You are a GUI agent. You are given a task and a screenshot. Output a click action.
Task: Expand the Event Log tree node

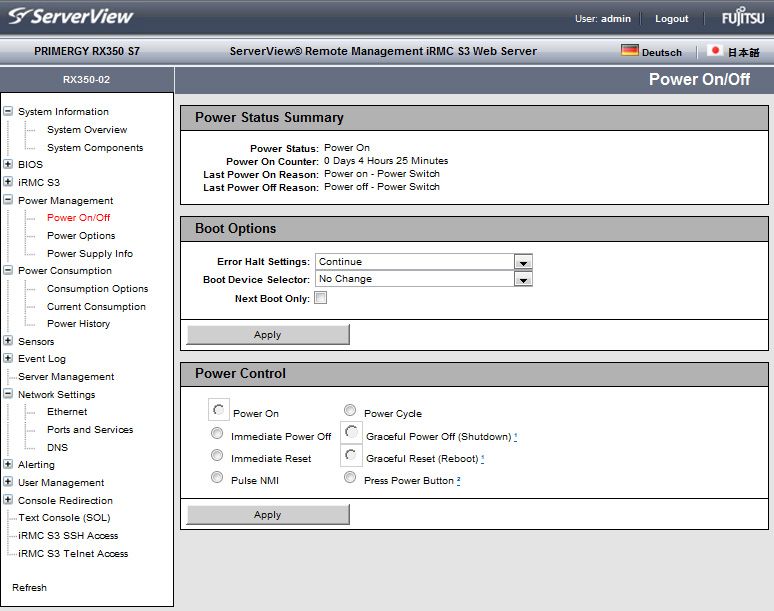coord(8,358)
